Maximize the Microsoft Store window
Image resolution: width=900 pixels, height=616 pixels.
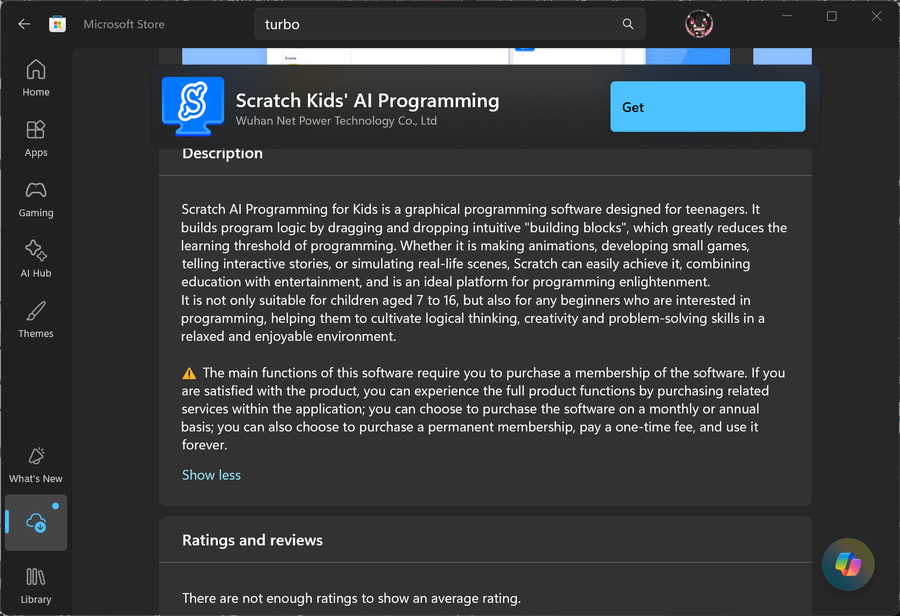click(831, 16)
